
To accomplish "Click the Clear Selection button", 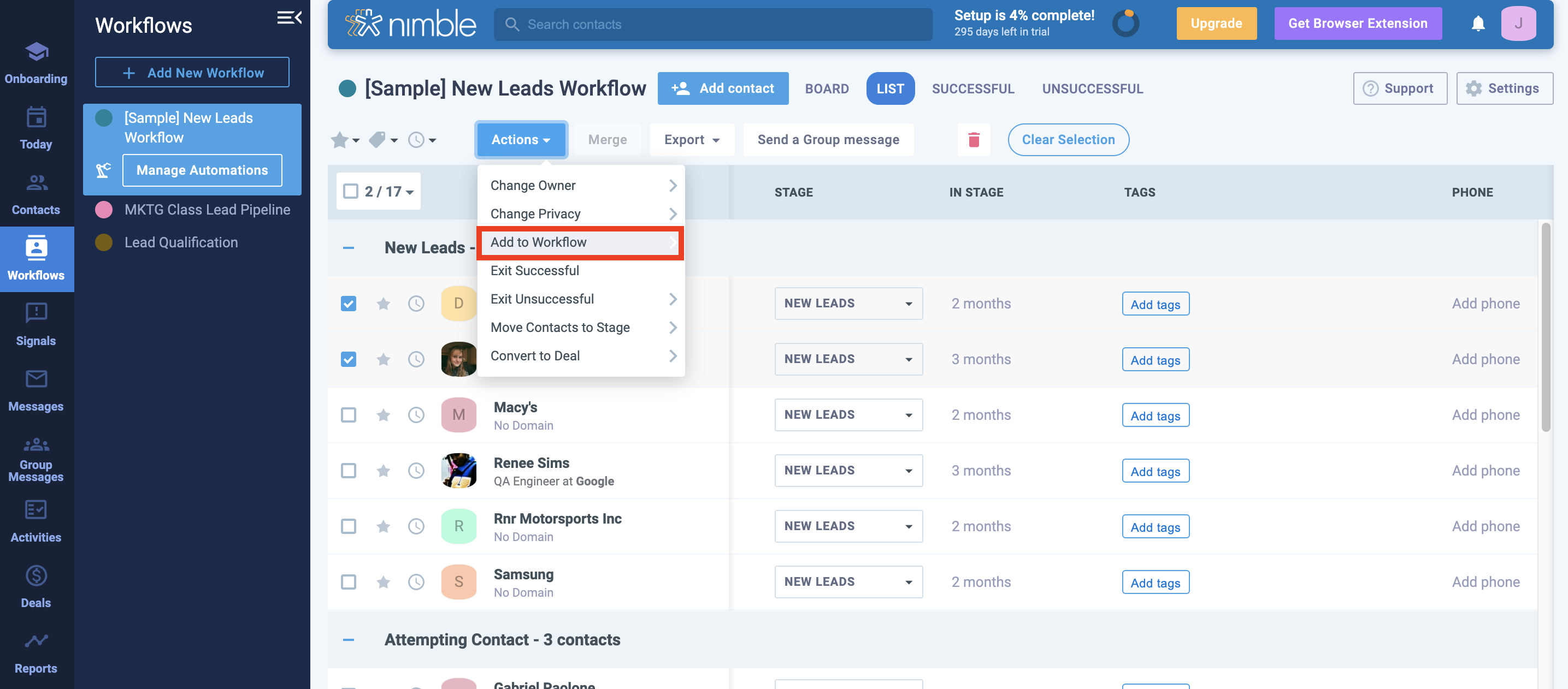I will click(x=1068, y=140).
